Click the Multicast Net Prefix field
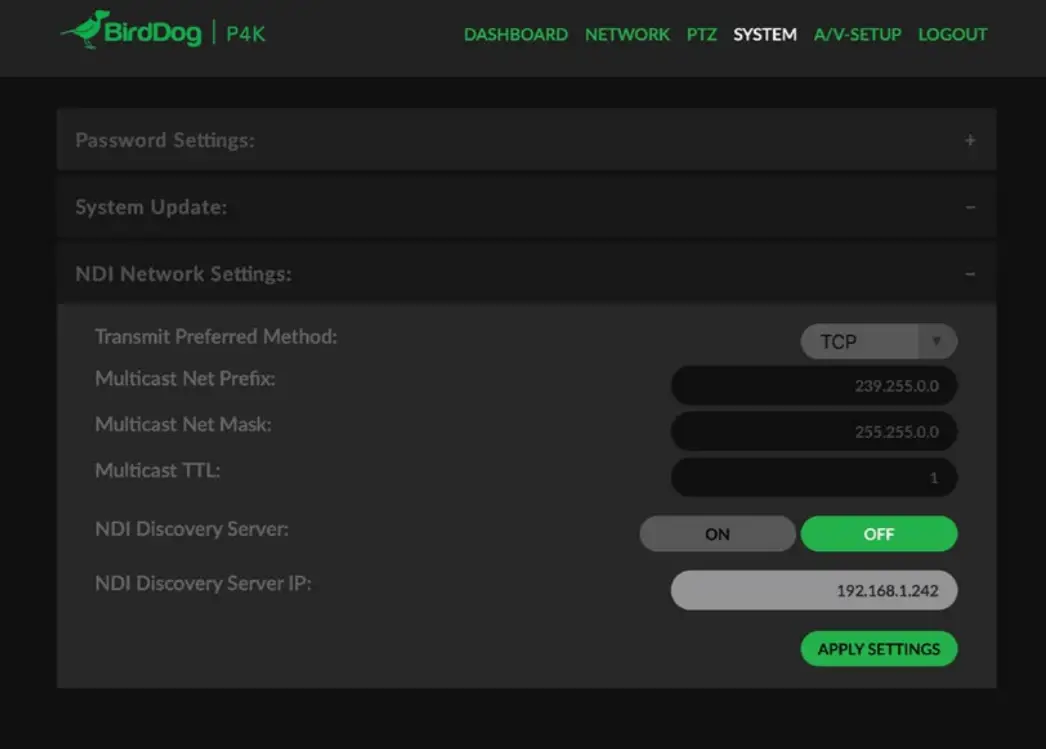The width and height of the screenshot is (1046, 749). click(813, 385)
